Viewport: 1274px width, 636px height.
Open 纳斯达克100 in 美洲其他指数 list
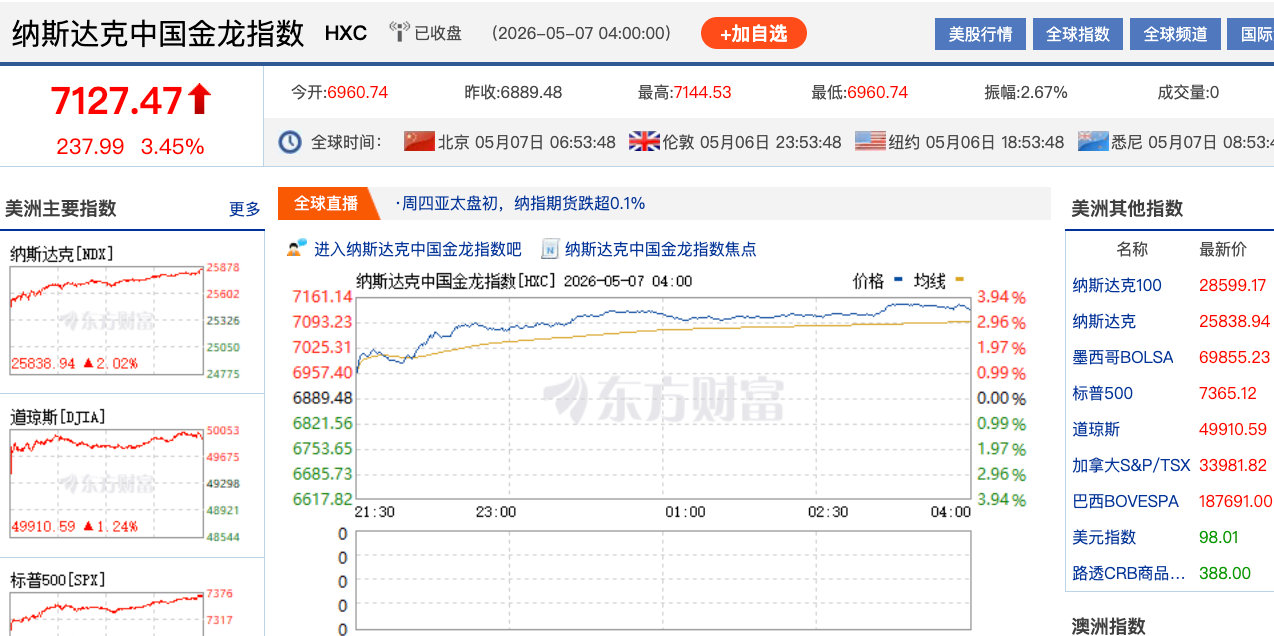pyautogui.click(x=1117, y=285)
